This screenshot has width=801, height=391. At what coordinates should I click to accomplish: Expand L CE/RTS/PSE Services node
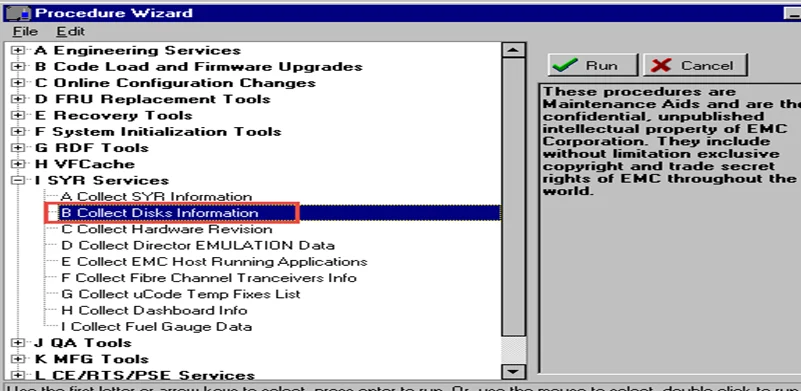18,376
